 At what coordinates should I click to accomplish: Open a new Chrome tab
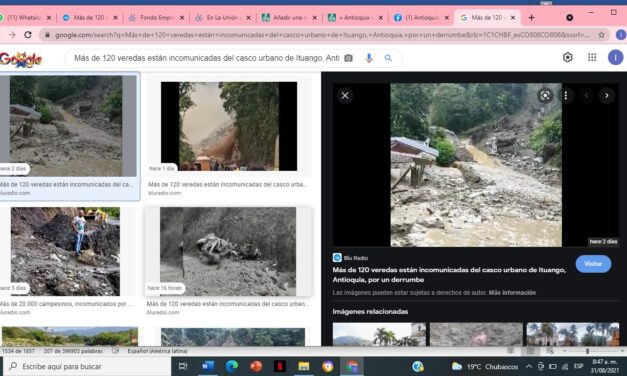(x=531, y=18)
